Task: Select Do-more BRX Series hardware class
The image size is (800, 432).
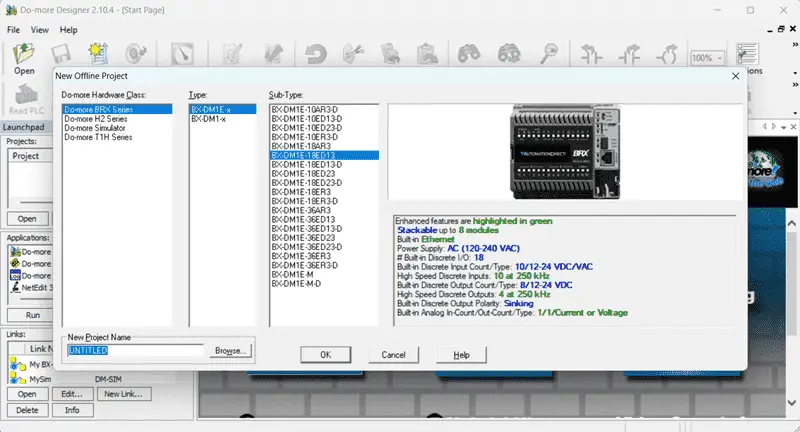Action: click(x=117, y=109)
